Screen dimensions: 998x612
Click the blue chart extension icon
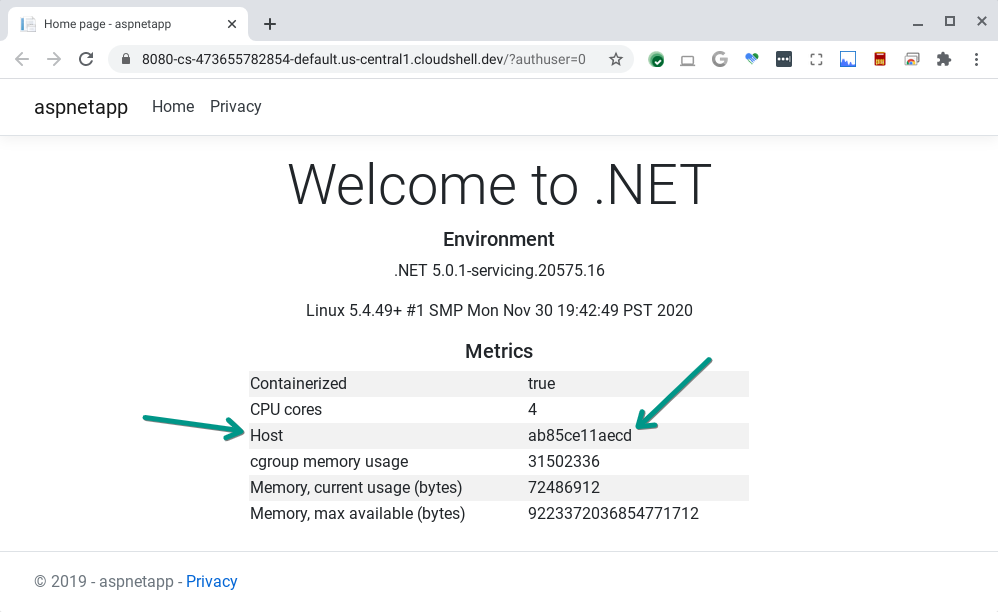[848, 60]
